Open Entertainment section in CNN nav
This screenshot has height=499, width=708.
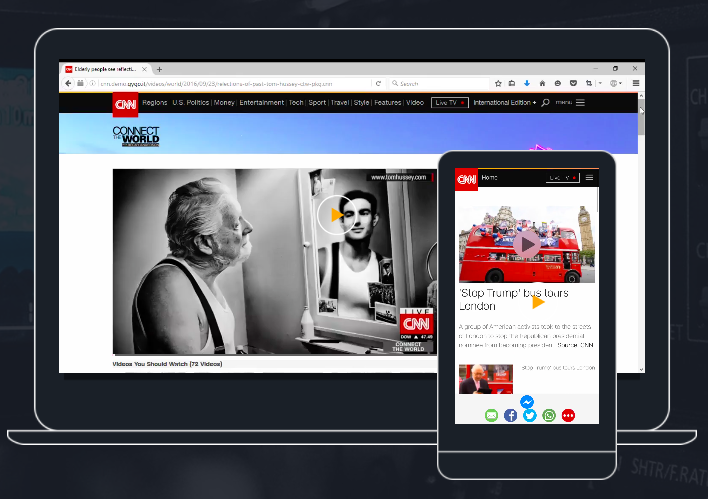tap(261, 103)
